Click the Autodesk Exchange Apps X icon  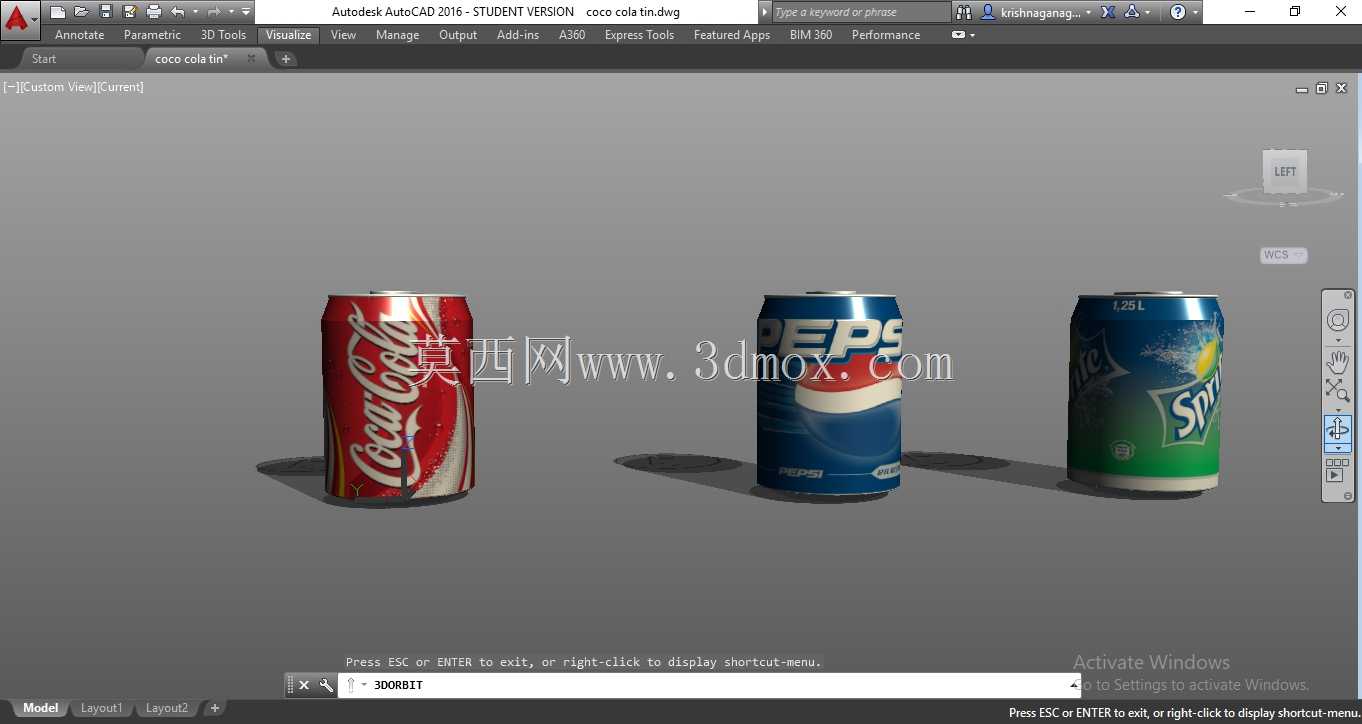1108,12
